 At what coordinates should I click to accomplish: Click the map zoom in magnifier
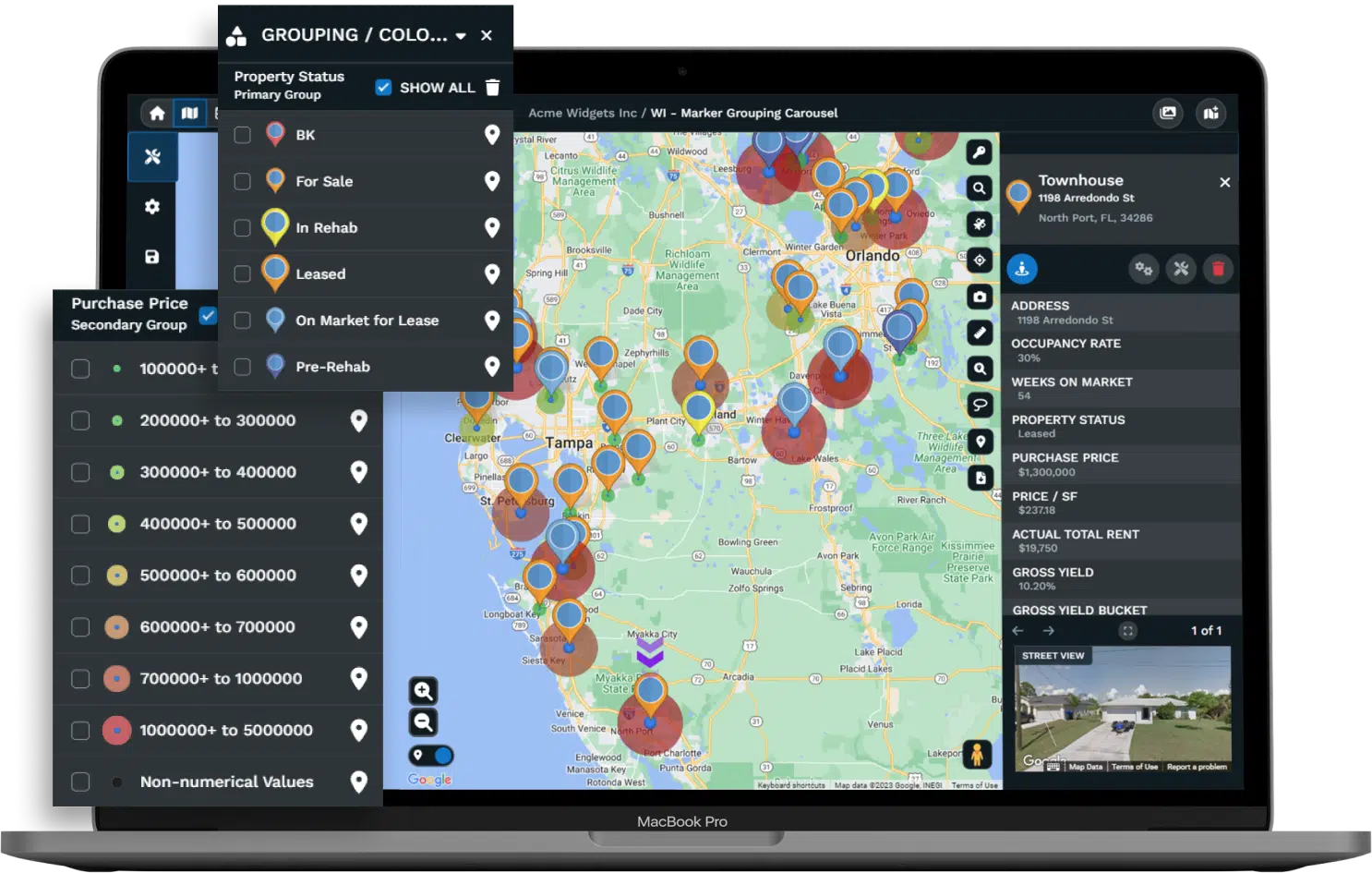(x=423, y=691)
